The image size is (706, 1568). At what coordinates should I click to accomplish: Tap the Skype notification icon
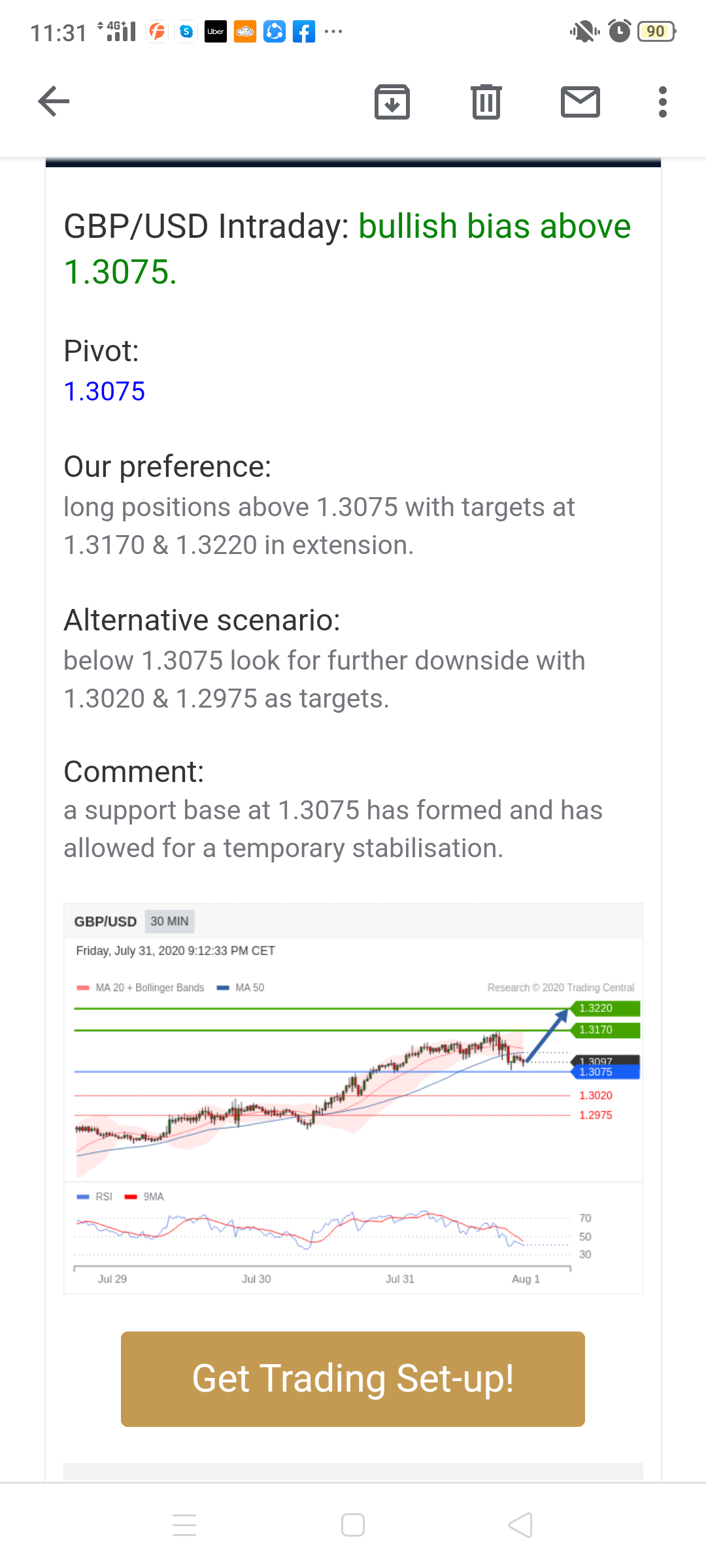[x=186, y=31]
